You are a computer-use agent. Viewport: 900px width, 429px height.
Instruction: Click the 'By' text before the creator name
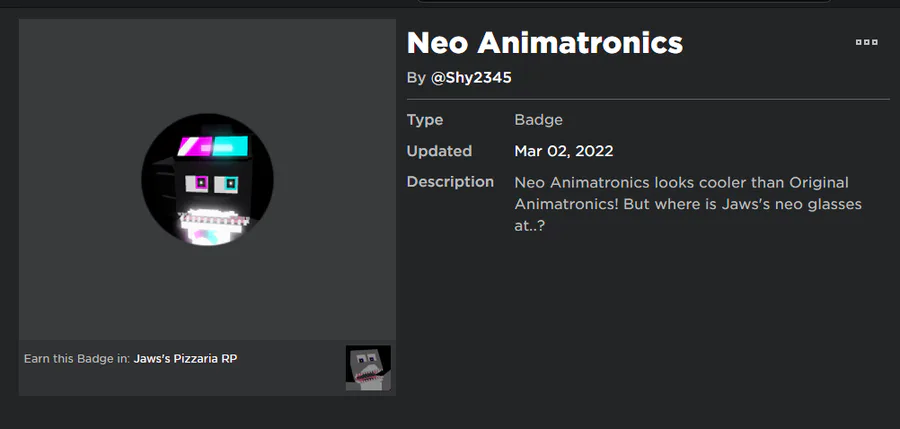pos(416,77)
